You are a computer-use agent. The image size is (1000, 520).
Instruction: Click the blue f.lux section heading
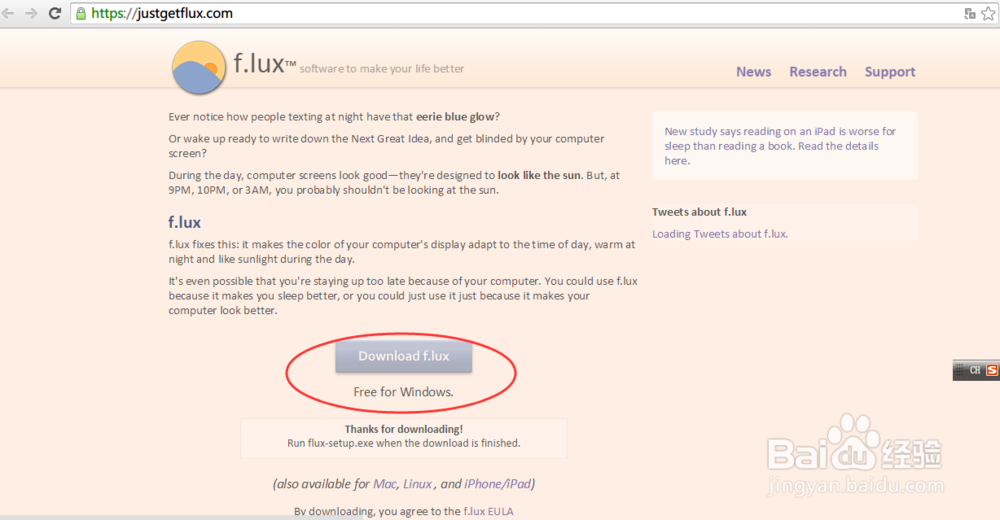pyautogui.click(x=184, y=223)
